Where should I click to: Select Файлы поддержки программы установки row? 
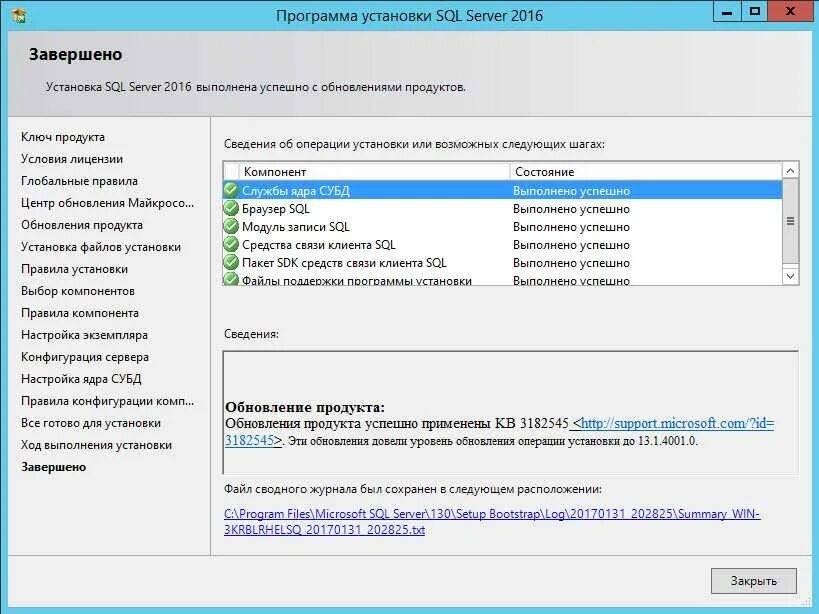click(502, 279)
